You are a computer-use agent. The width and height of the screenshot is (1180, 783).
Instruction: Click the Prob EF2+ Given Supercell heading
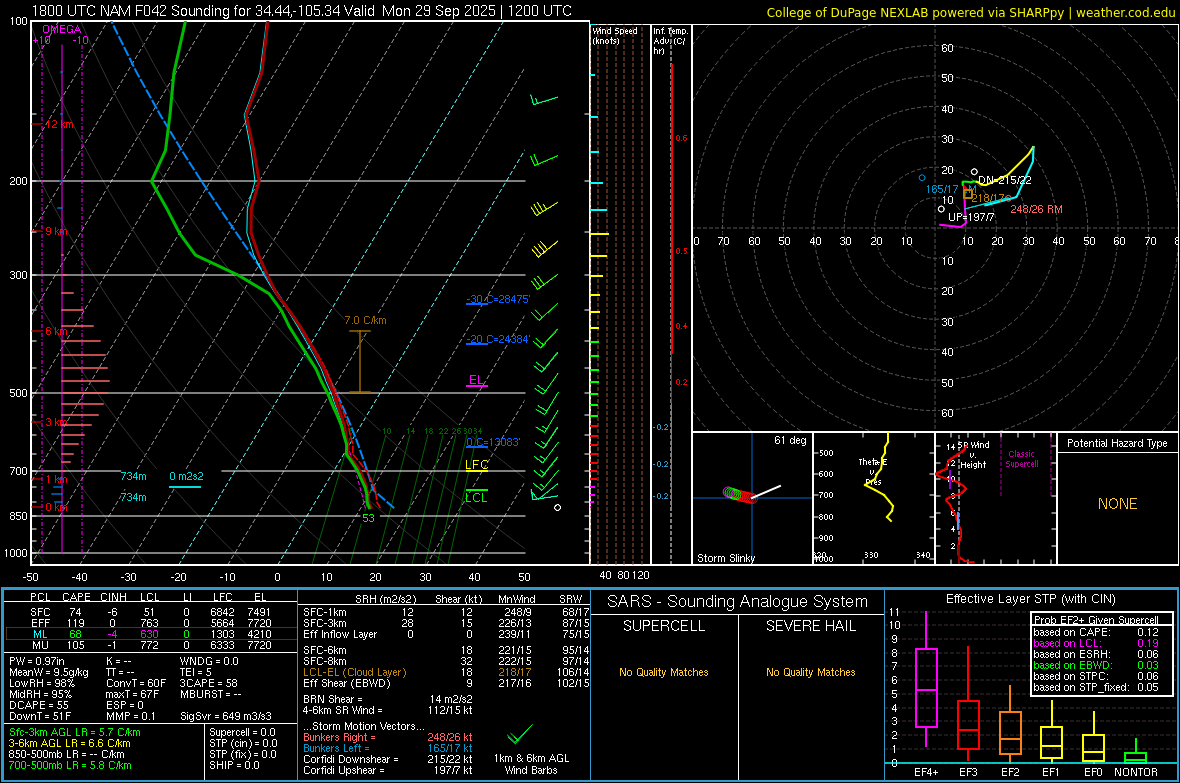coord(1096,620)
